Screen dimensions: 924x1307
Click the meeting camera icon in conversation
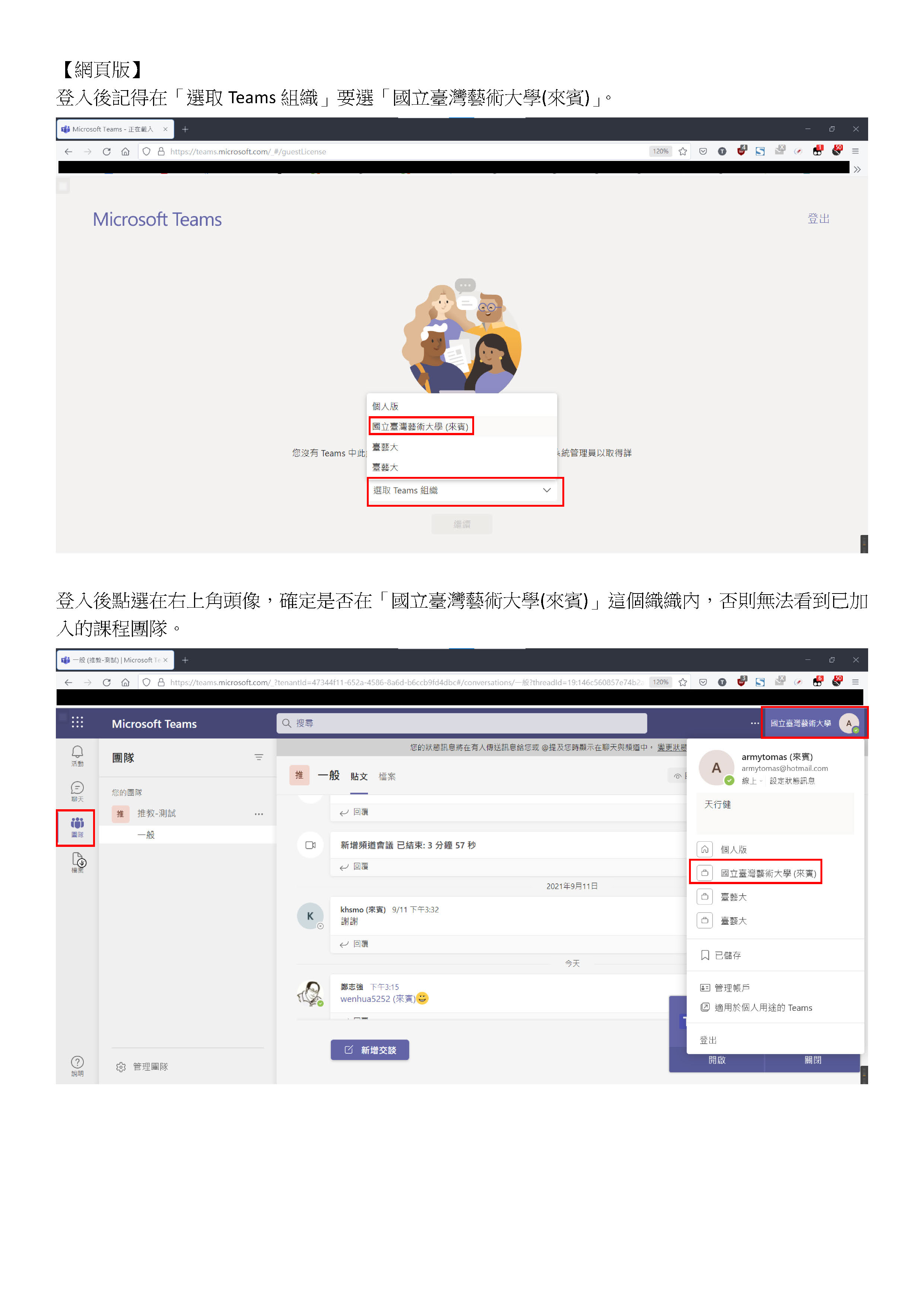tap(311, 845)
